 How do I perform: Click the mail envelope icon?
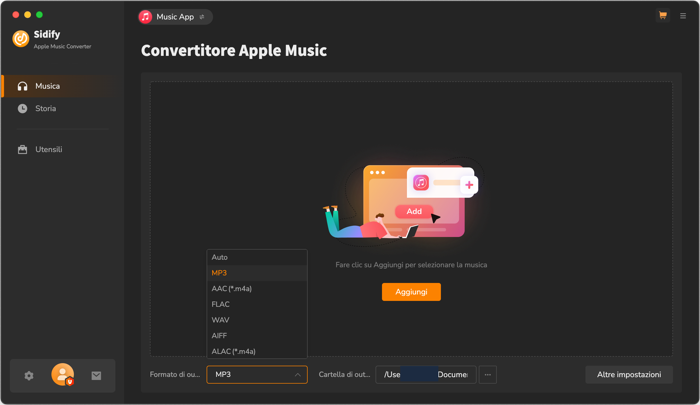click(96, 376)
